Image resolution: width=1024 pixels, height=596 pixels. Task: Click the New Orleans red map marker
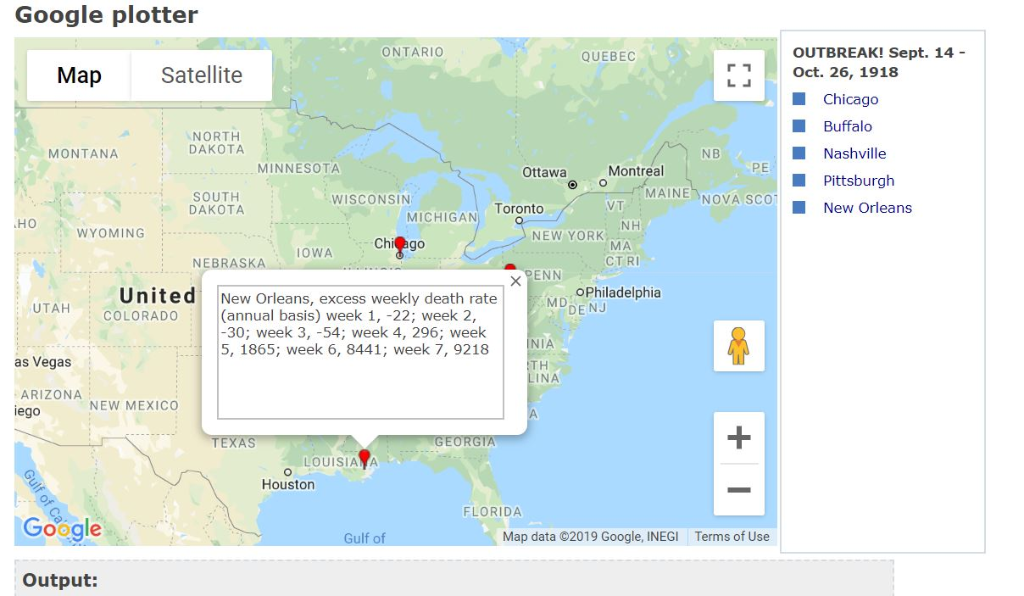coord(364,459)
